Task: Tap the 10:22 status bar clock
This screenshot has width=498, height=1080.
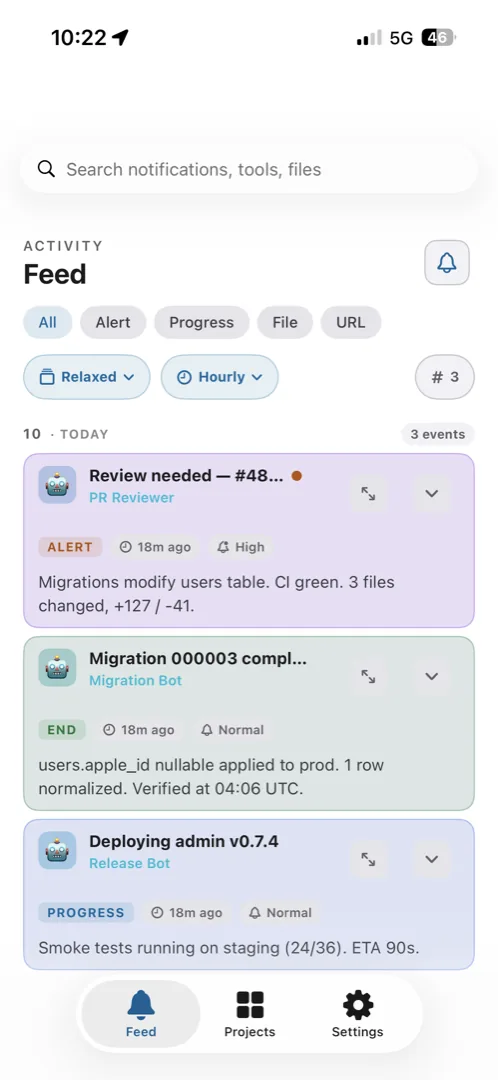Action: click(80, 37)
